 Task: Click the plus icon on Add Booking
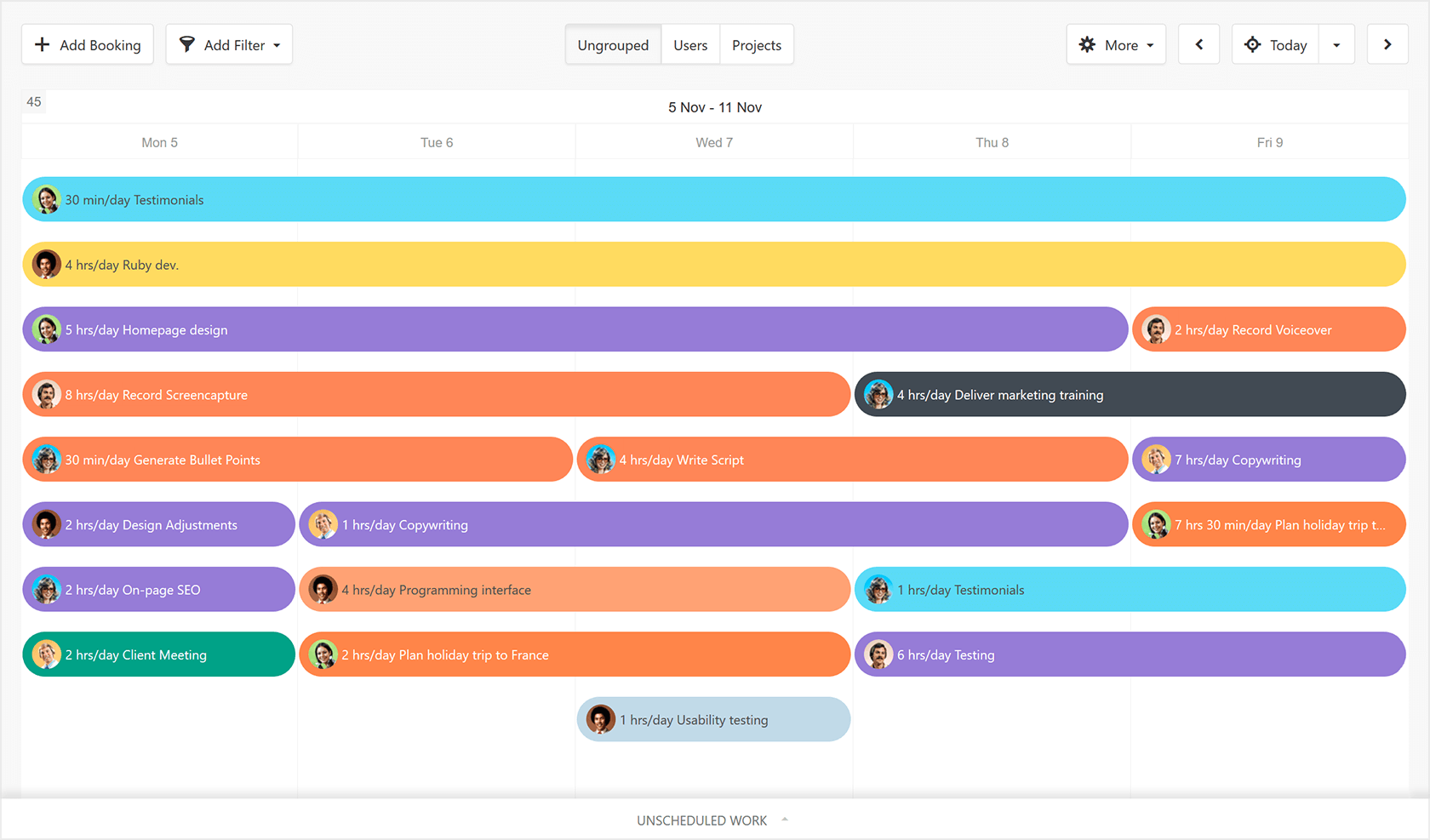coord(43,44)
